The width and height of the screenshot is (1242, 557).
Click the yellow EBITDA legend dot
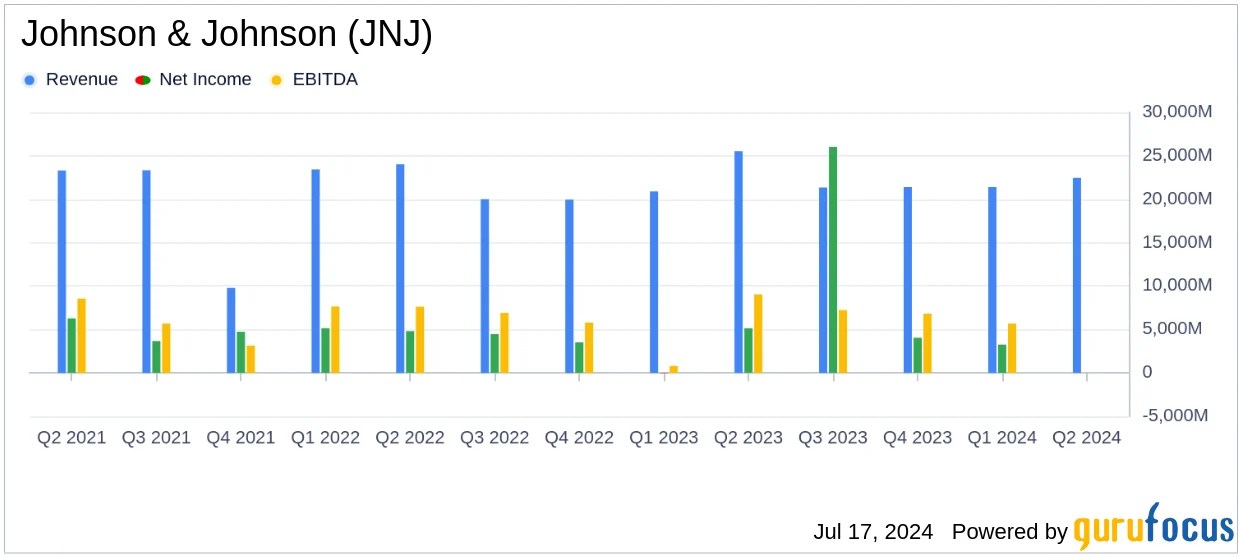click(x=277, y=80)
